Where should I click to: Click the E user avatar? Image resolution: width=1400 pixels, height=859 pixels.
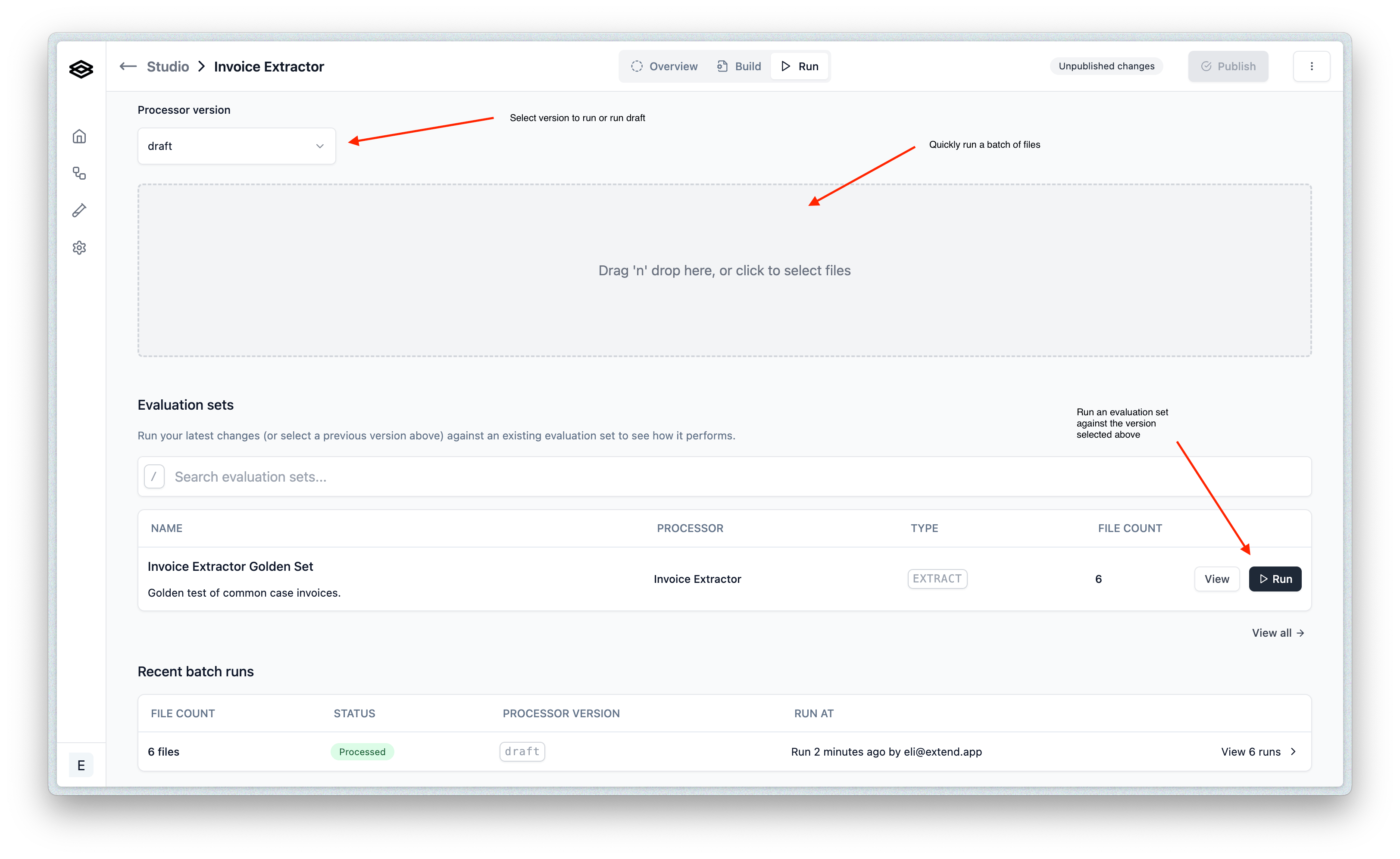coord(81,765)
